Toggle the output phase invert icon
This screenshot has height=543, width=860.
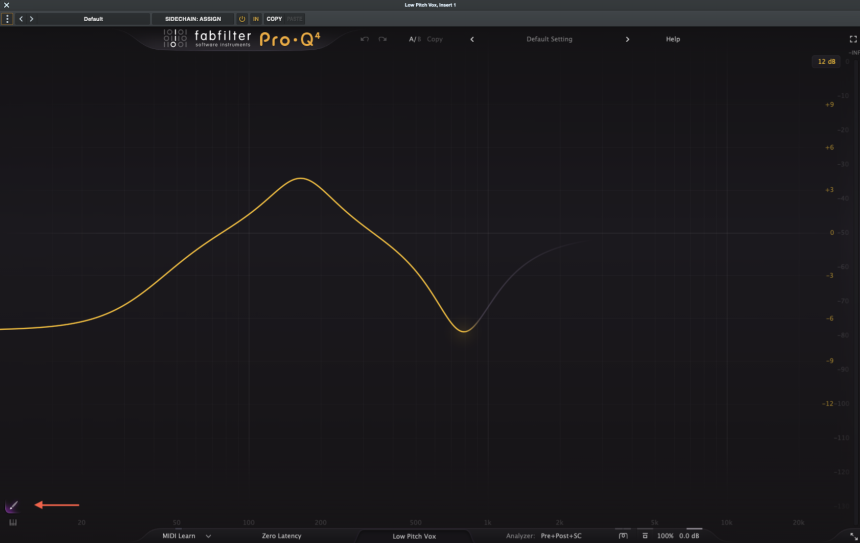tap(623, 536)
